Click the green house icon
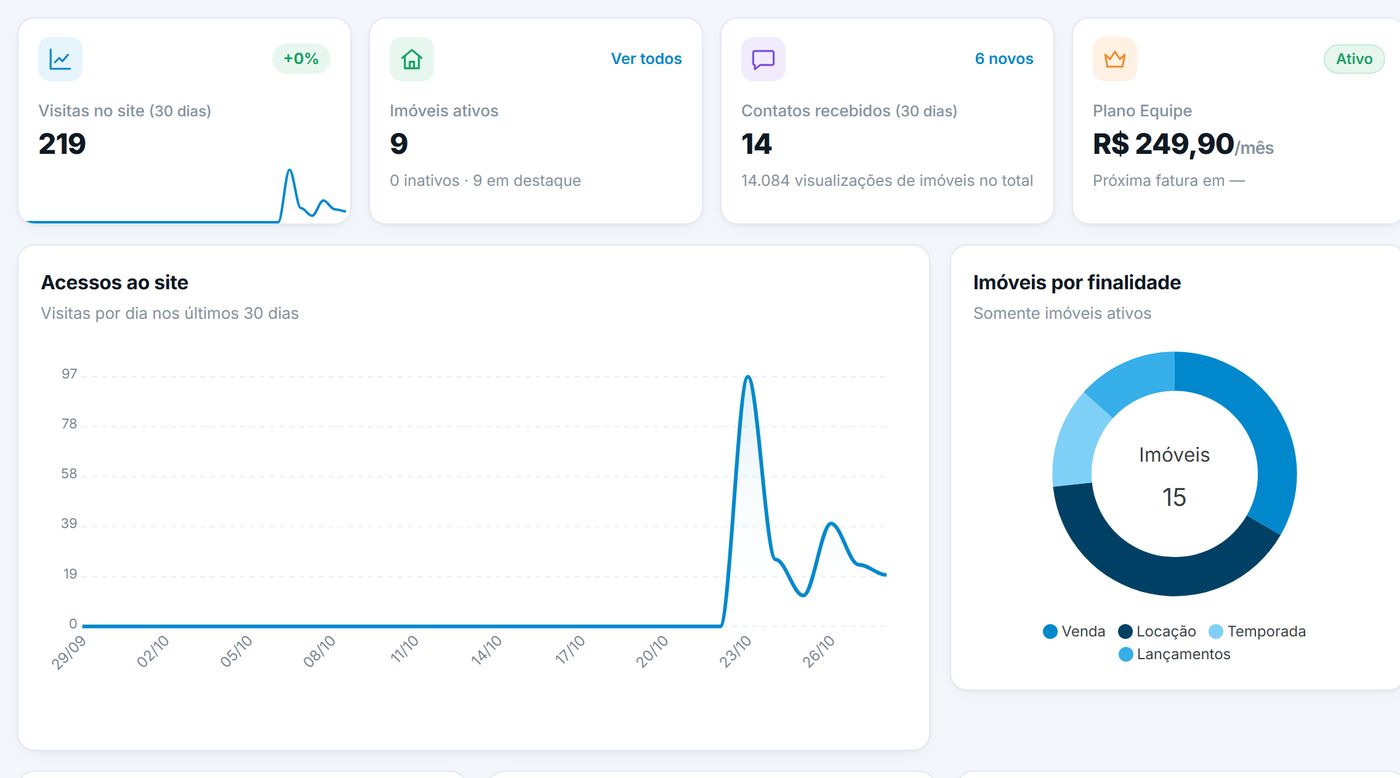 (x=412, y=59)
